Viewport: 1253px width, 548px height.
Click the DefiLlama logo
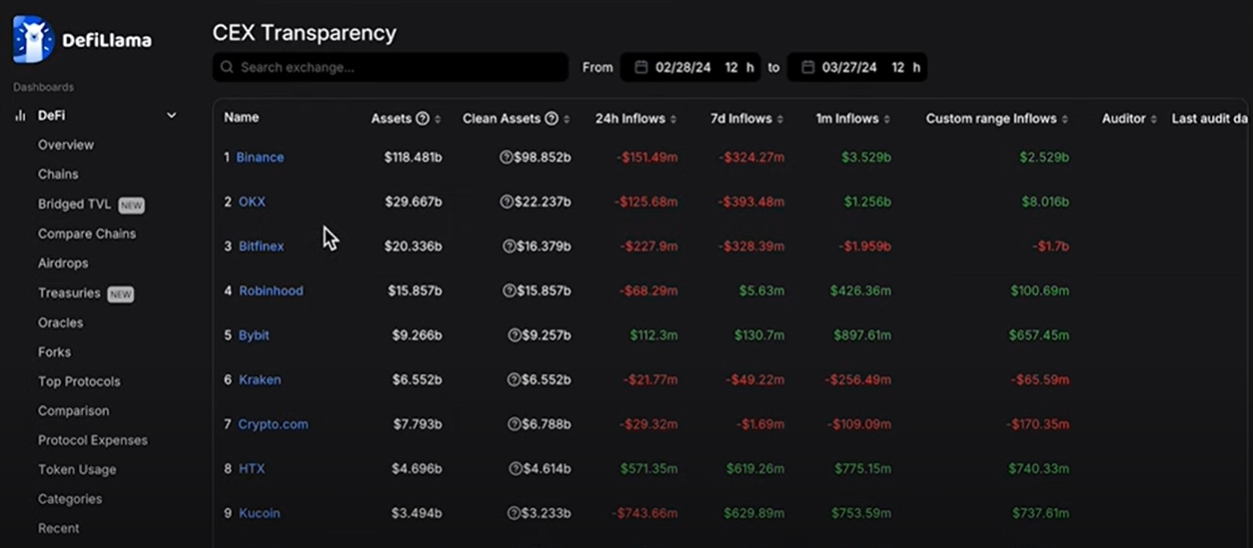pyautogui.click(x=83, y=39)
